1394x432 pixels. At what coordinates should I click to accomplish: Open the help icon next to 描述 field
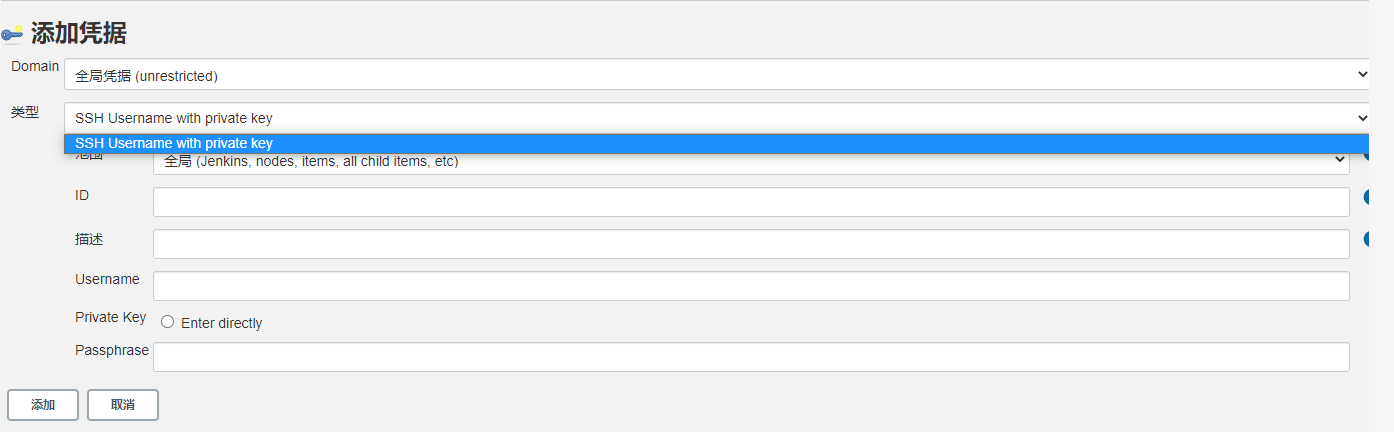[x=1366, y=239]
